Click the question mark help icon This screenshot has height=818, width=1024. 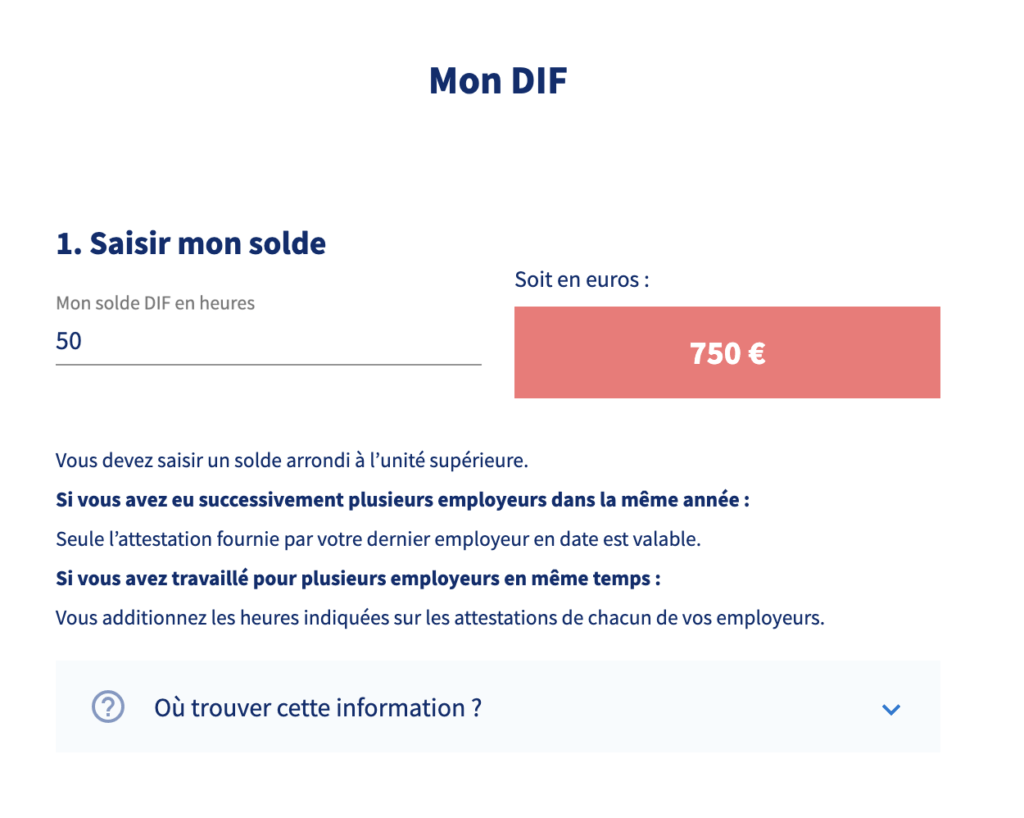tap(108, 707)
